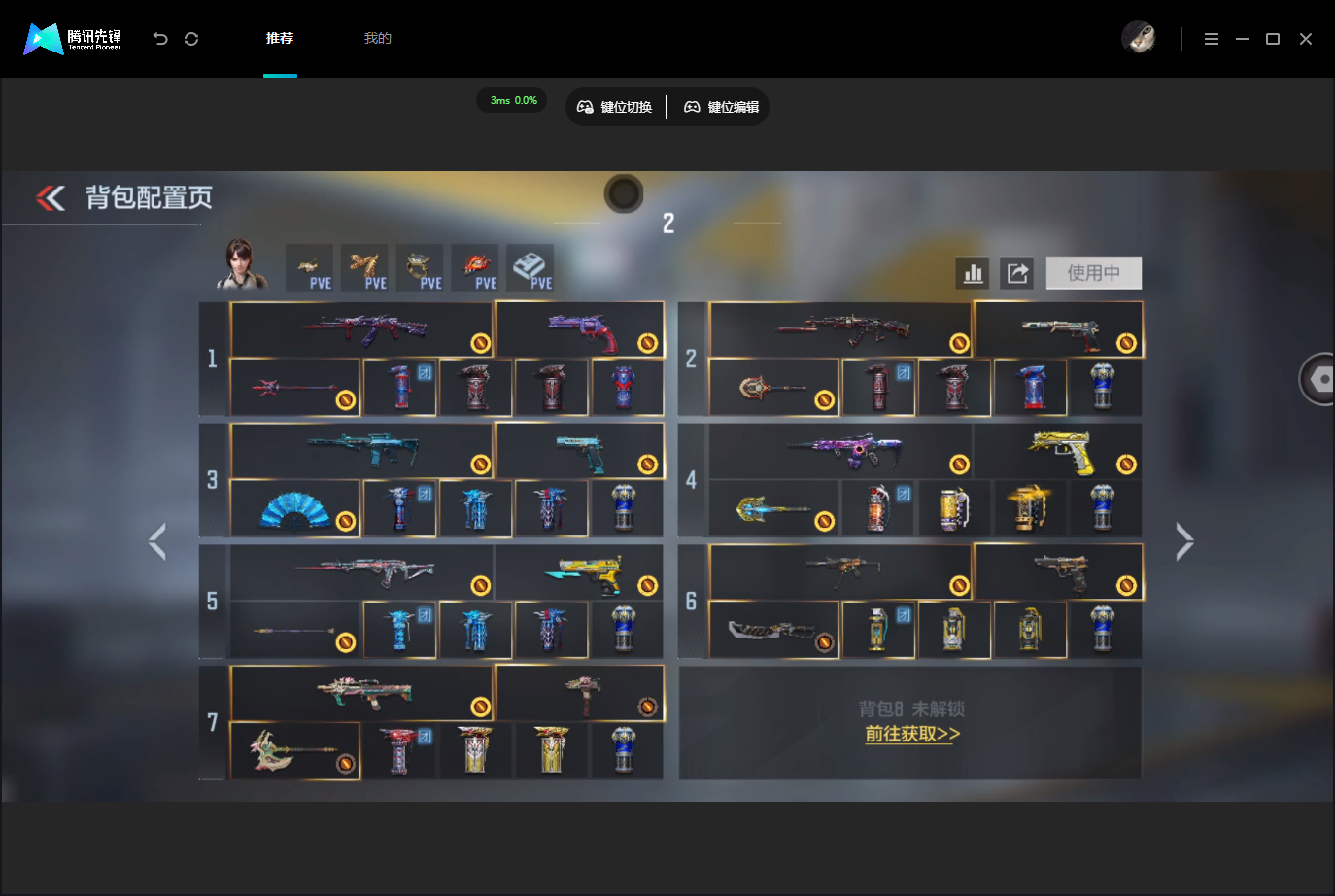The image size is (1335, 896).
Task: Select backpack 7 last grenade slot
Action: (628, 751)
